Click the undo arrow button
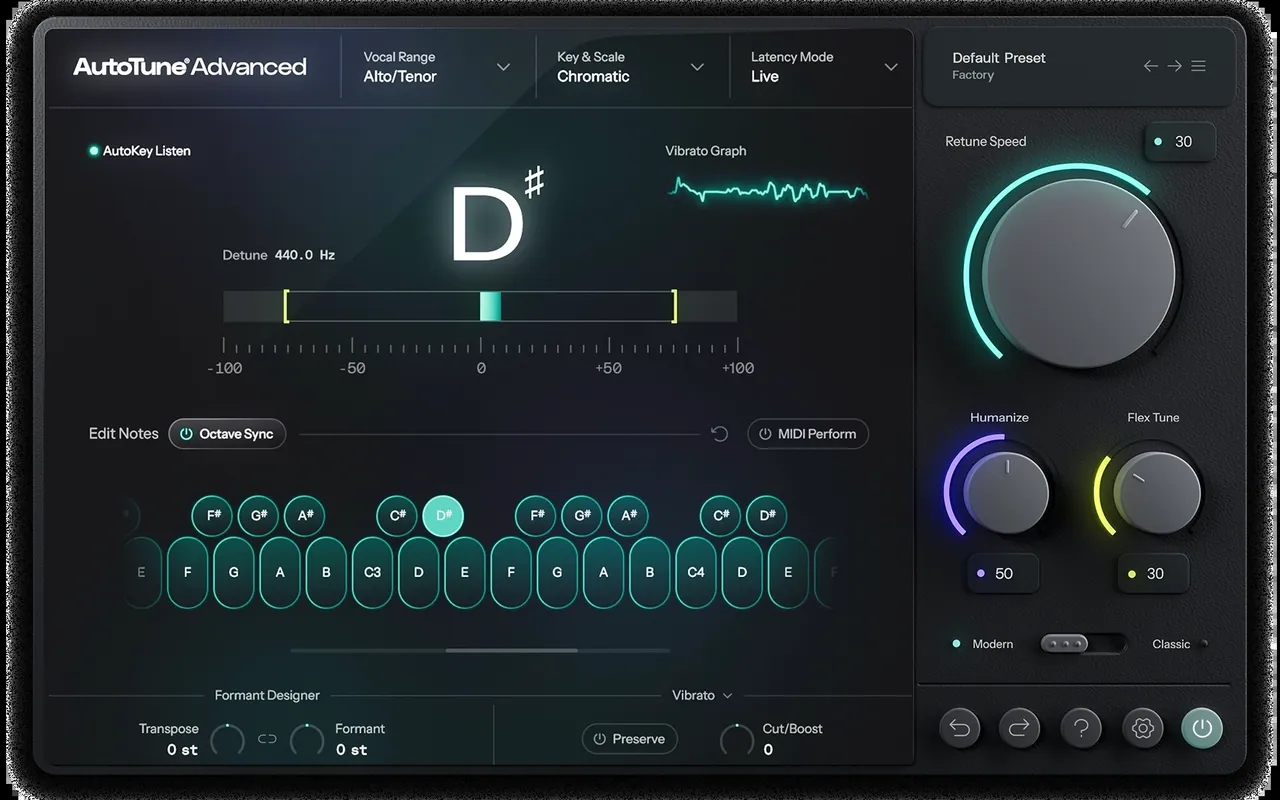Screen dimensions: 1280x800 pos(960,728)
